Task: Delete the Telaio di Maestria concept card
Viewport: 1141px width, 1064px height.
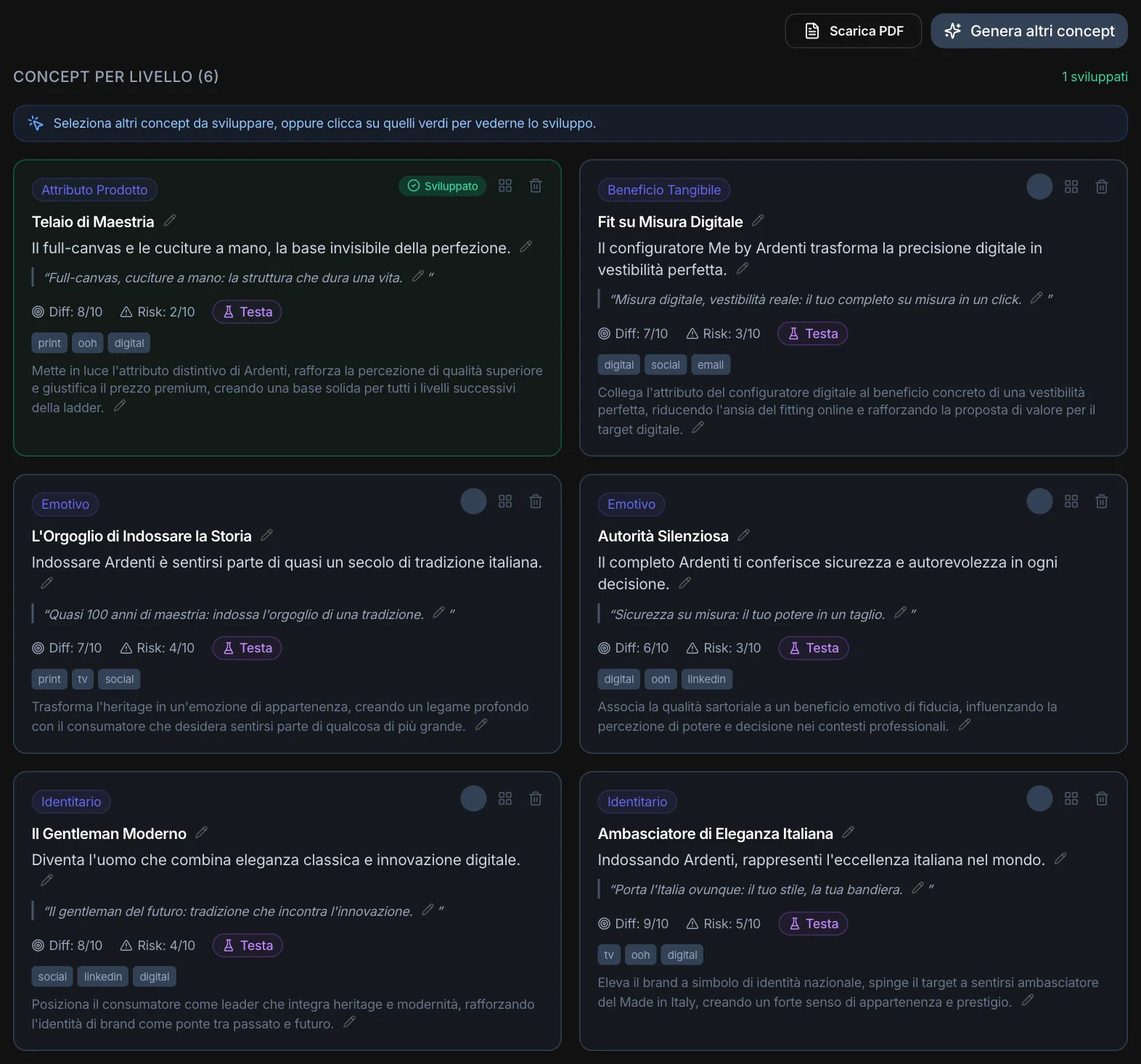Action: (536, 186)
